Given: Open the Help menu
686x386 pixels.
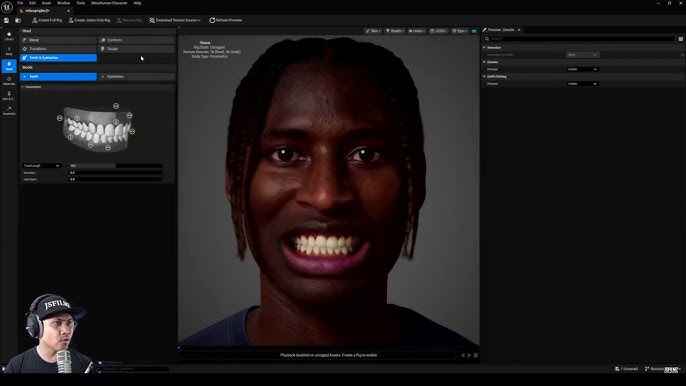Looking at the screenshot, I should tap(137, 3).
